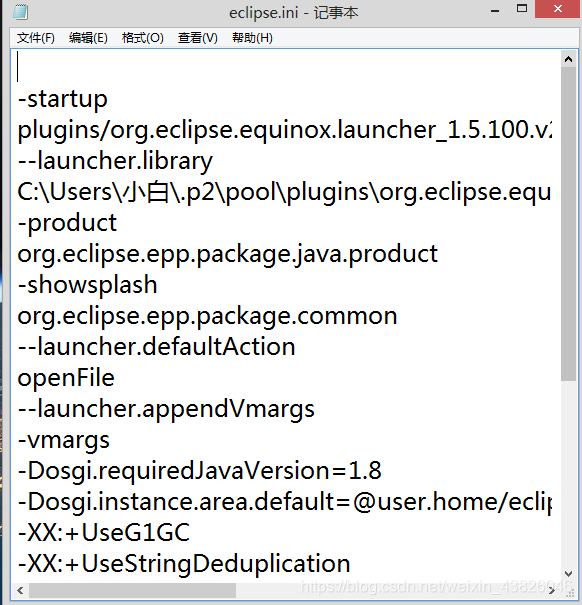Screen dimensions: 582x605
Task: Open the 文件(F) menu
Action: (x=36, y=38)
